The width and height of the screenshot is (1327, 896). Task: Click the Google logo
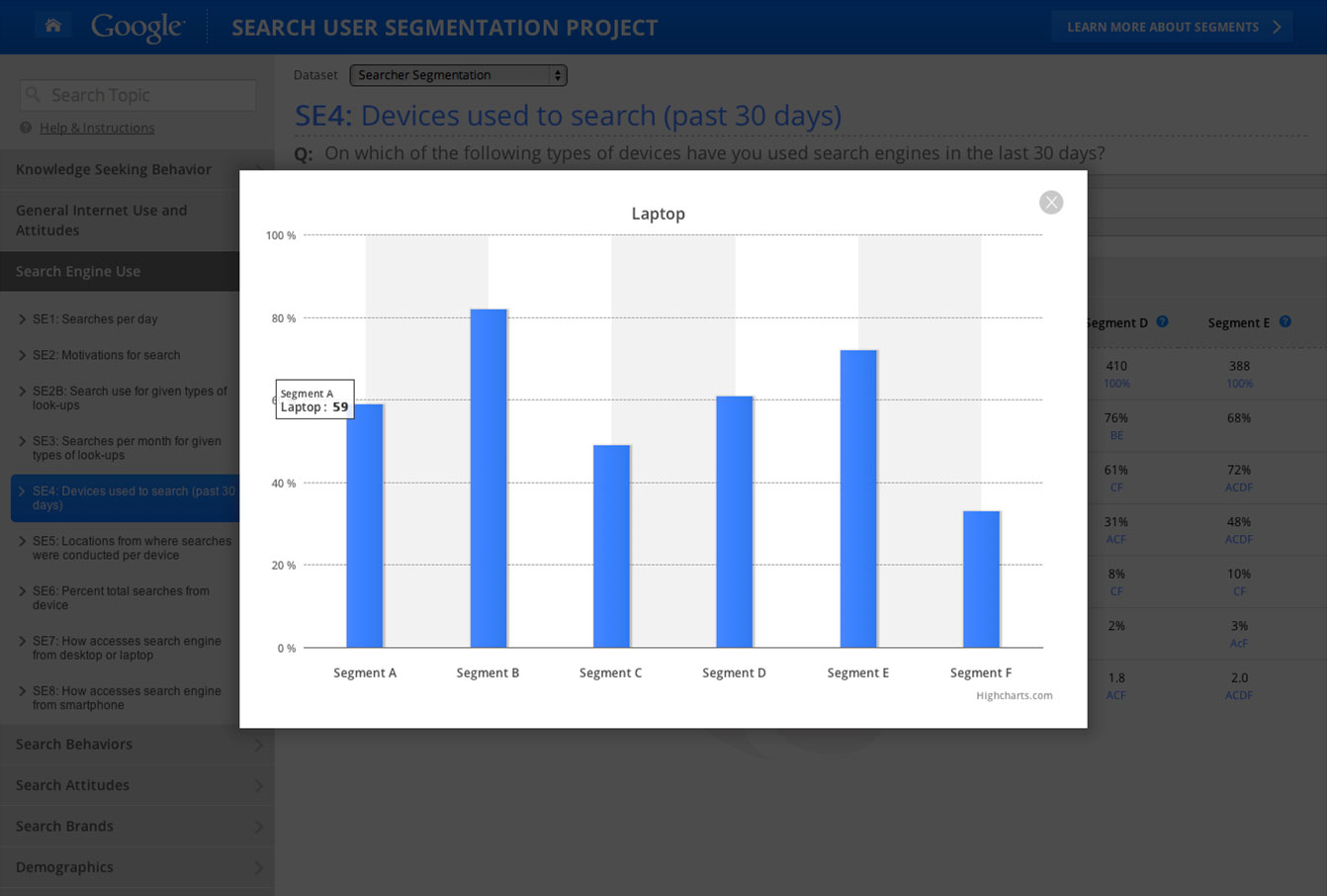[137, 27]
